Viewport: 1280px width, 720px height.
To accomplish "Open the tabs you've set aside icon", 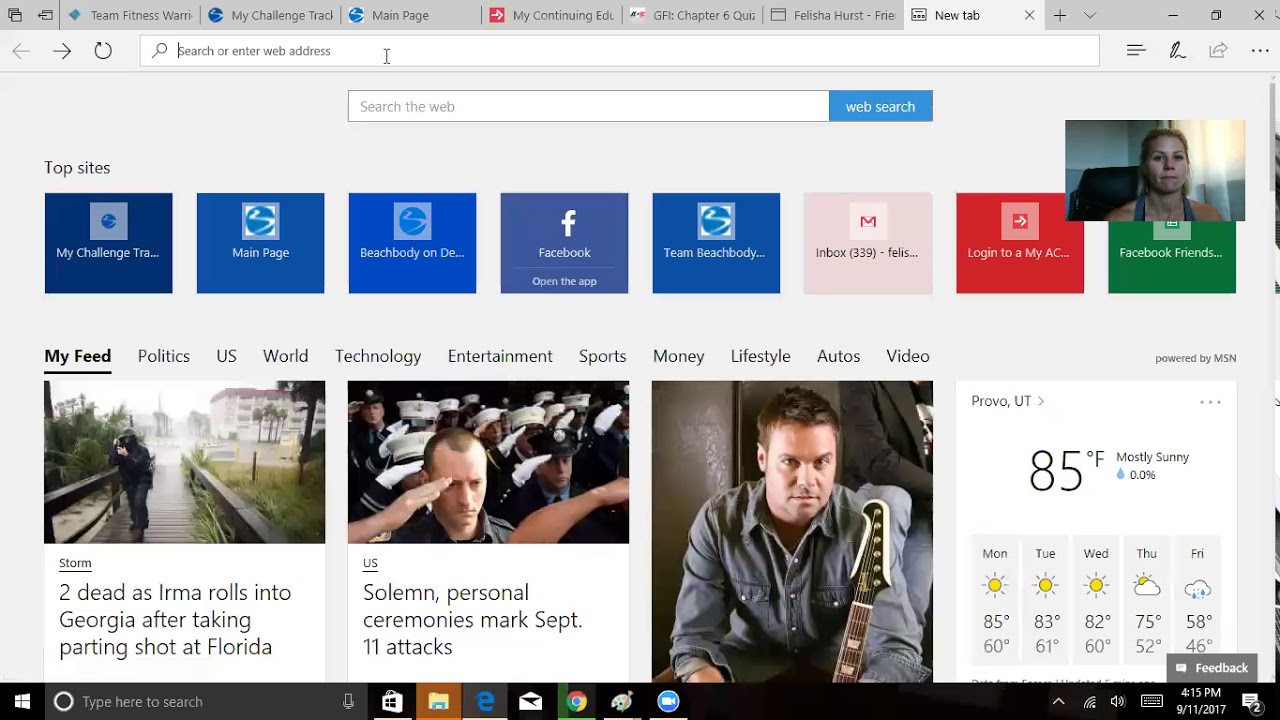I will [x=15, y=15].
